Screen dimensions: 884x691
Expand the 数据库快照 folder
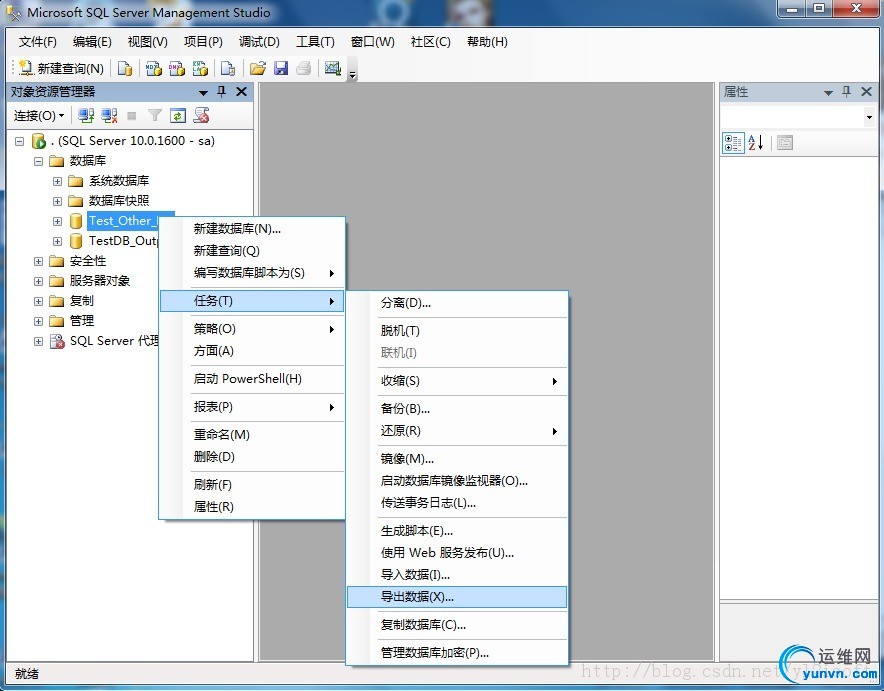coord(58,201)
